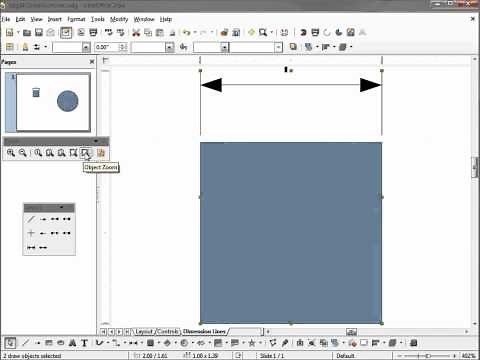Open the Help menu
The width and height of the screenshot is (480, 360).
166,19
